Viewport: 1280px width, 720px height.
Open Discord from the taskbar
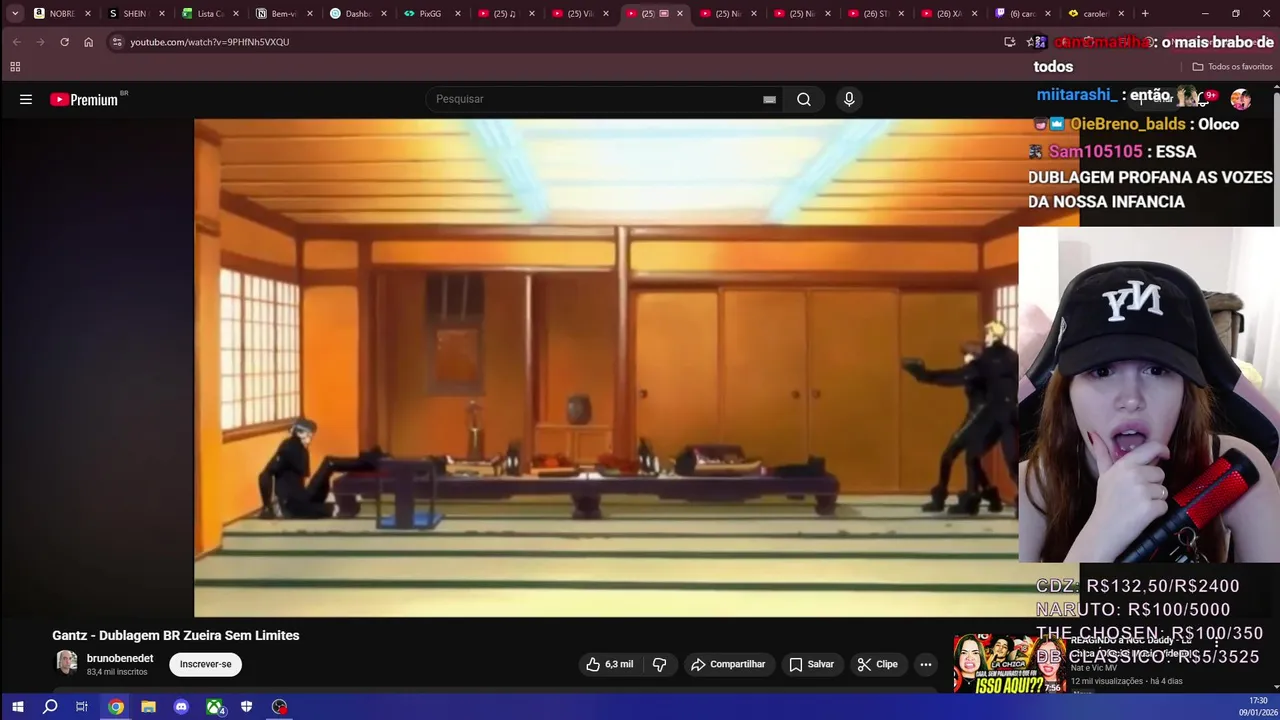point(181,707)
